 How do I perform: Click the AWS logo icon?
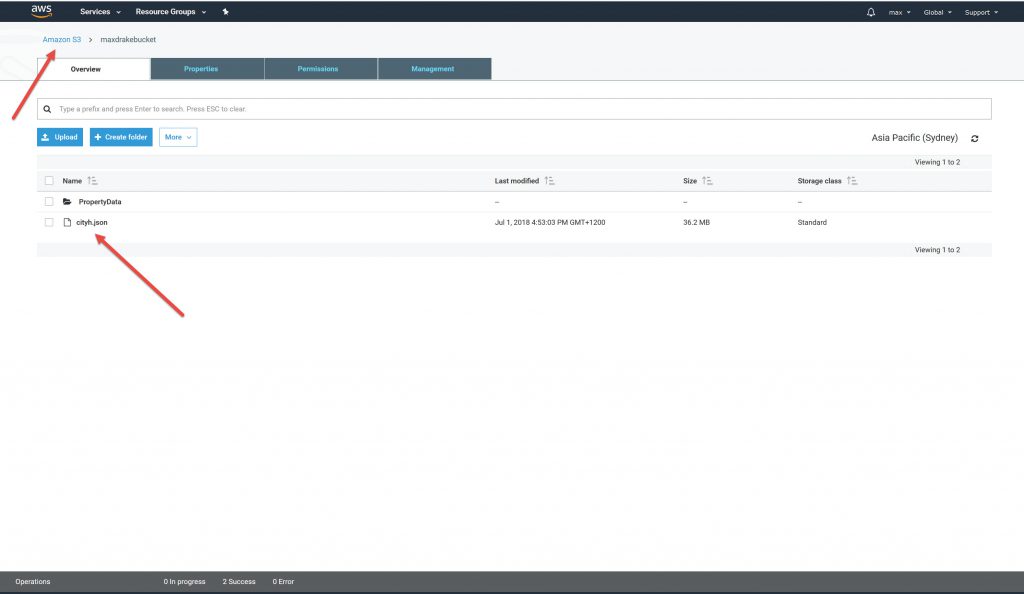point(41,12)
